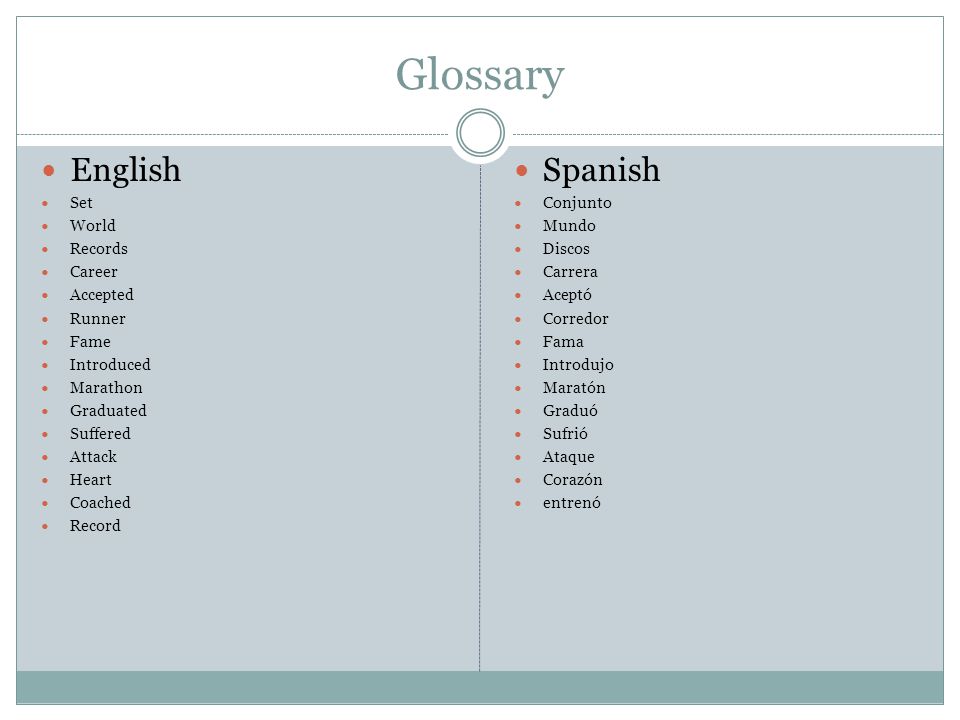This screenshot has width=960, height=720.
Task: Select the word Marathon
Action: (x=106, y=388)
